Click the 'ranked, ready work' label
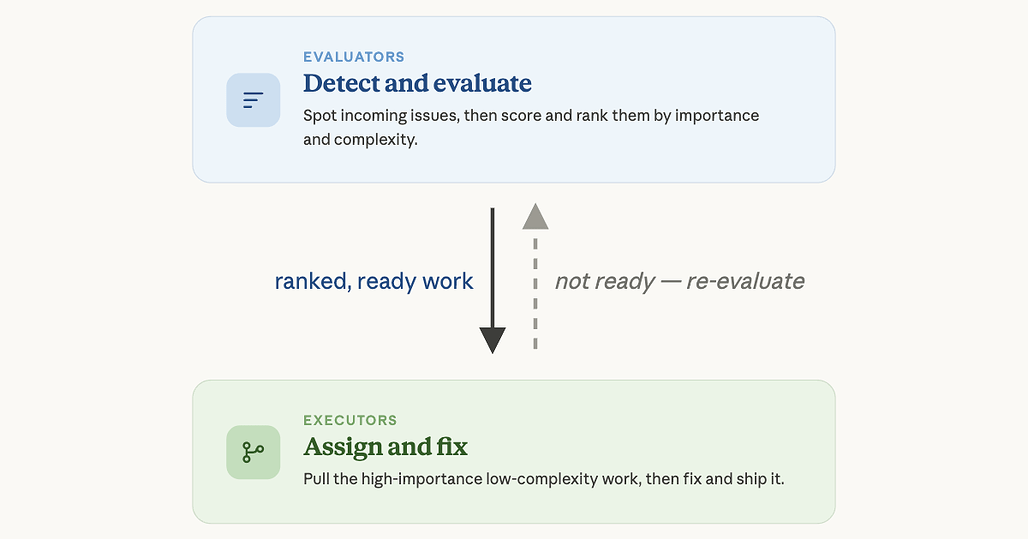The image size is (1028, 539). (374, 281)
